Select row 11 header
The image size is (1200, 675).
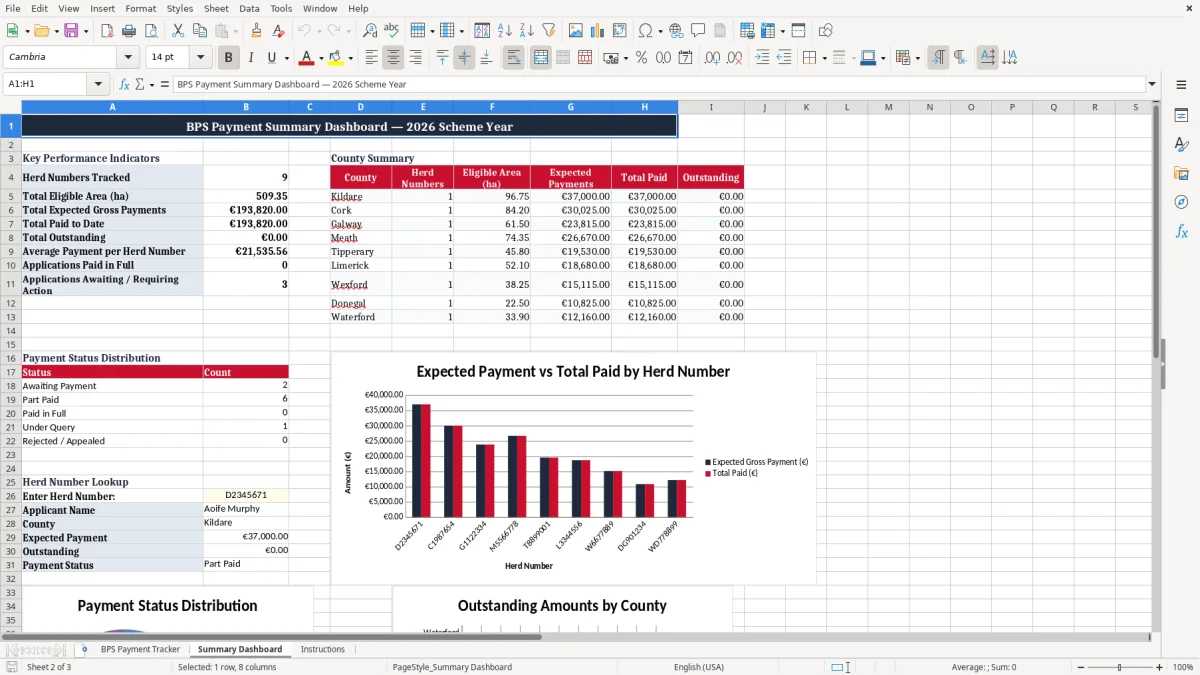[x=11, y=284]
